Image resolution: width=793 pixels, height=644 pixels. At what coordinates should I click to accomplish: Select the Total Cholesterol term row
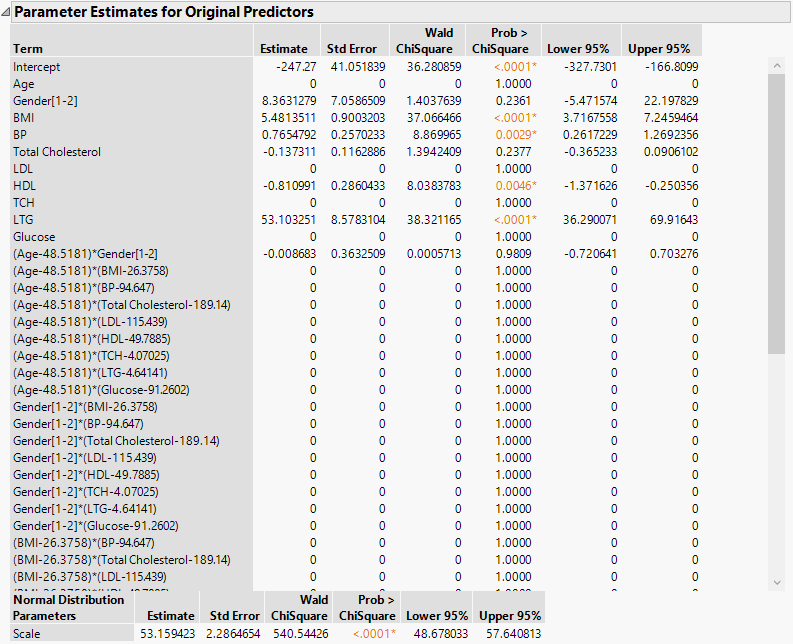pyautogui.click(x=57, y=152)
